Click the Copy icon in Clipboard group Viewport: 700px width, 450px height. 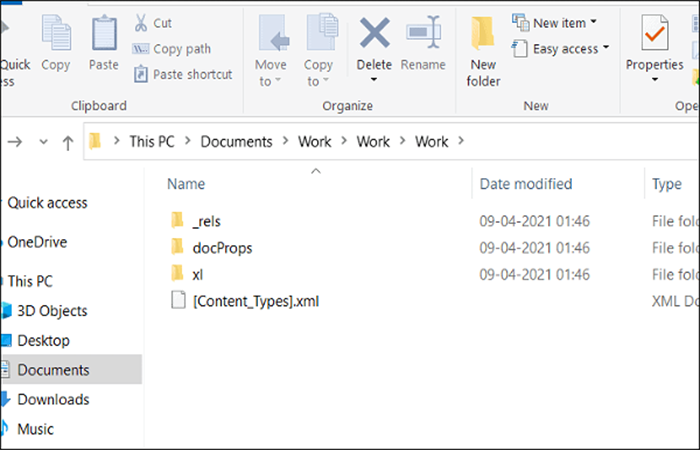[56, 33]
